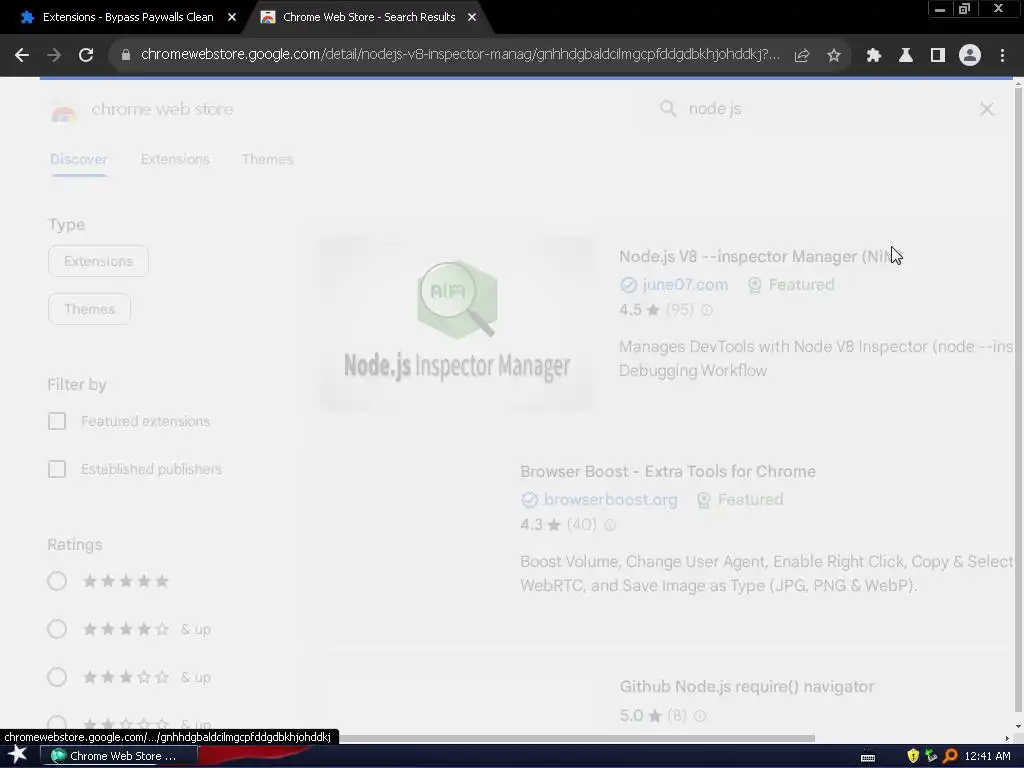Bookmark this tab with the star

pos(834,56)
